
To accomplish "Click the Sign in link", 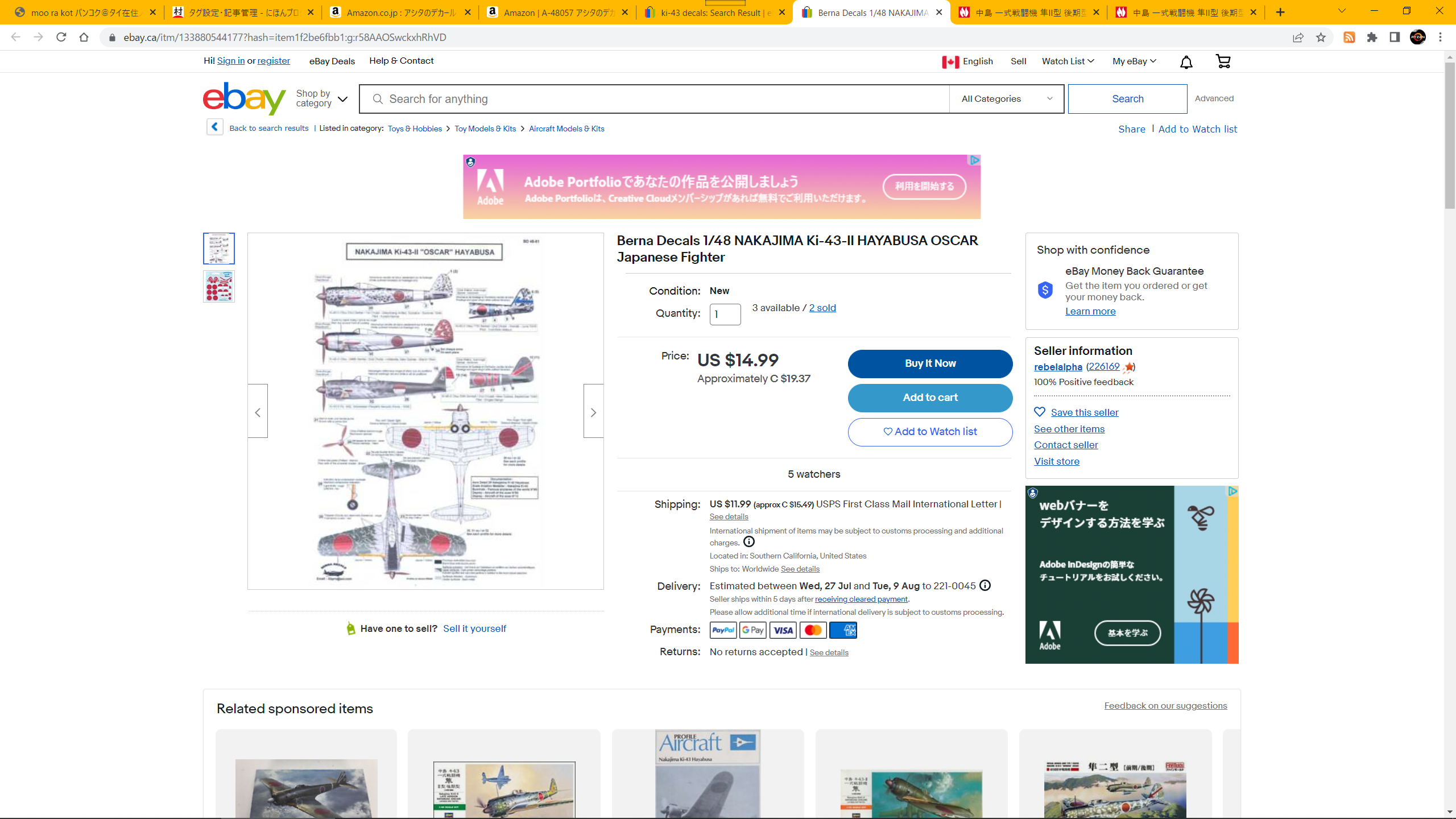I will coord(231,61).
